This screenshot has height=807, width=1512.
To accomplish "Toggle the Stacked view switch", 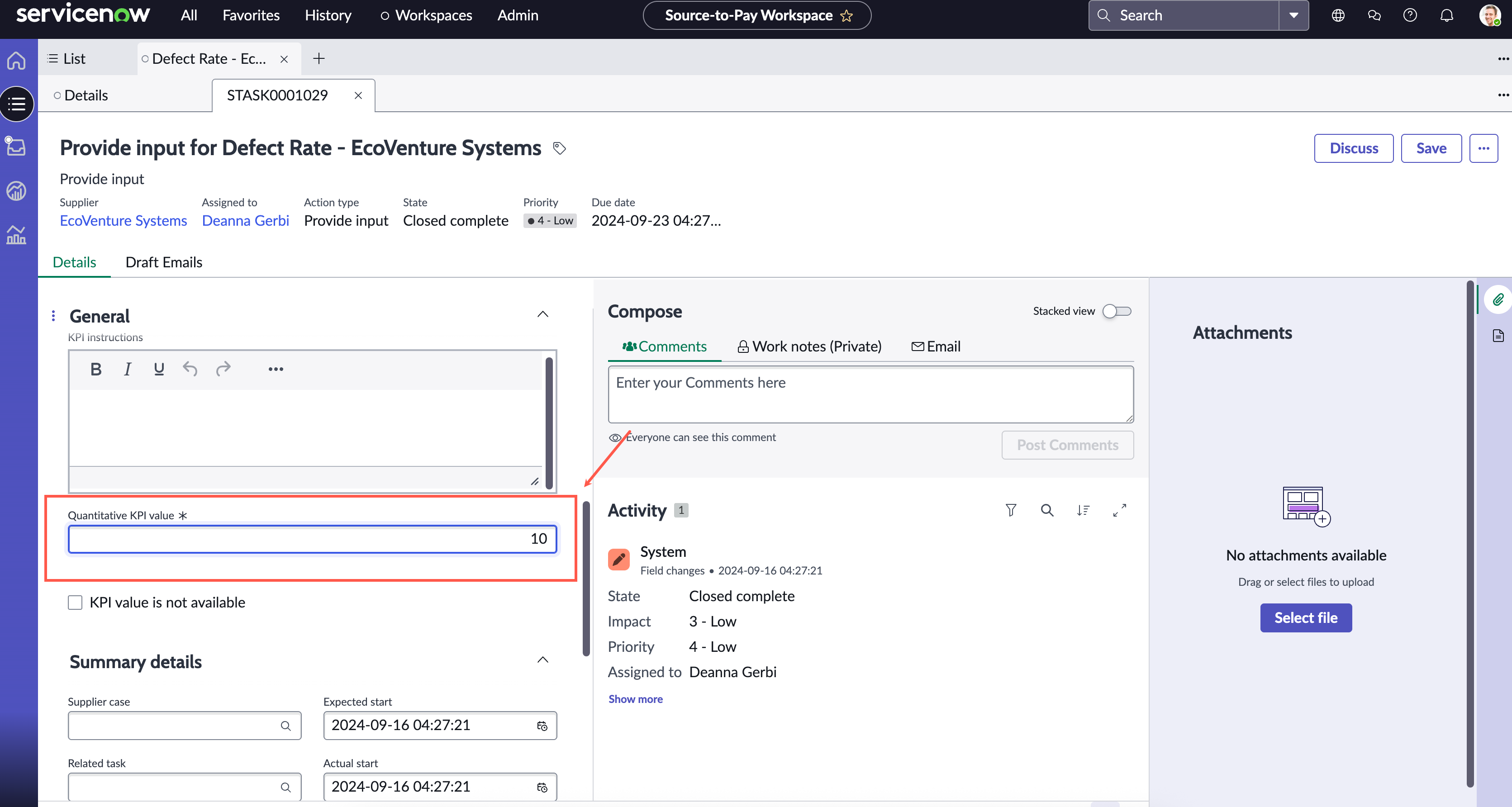I will pos(1117,311).
